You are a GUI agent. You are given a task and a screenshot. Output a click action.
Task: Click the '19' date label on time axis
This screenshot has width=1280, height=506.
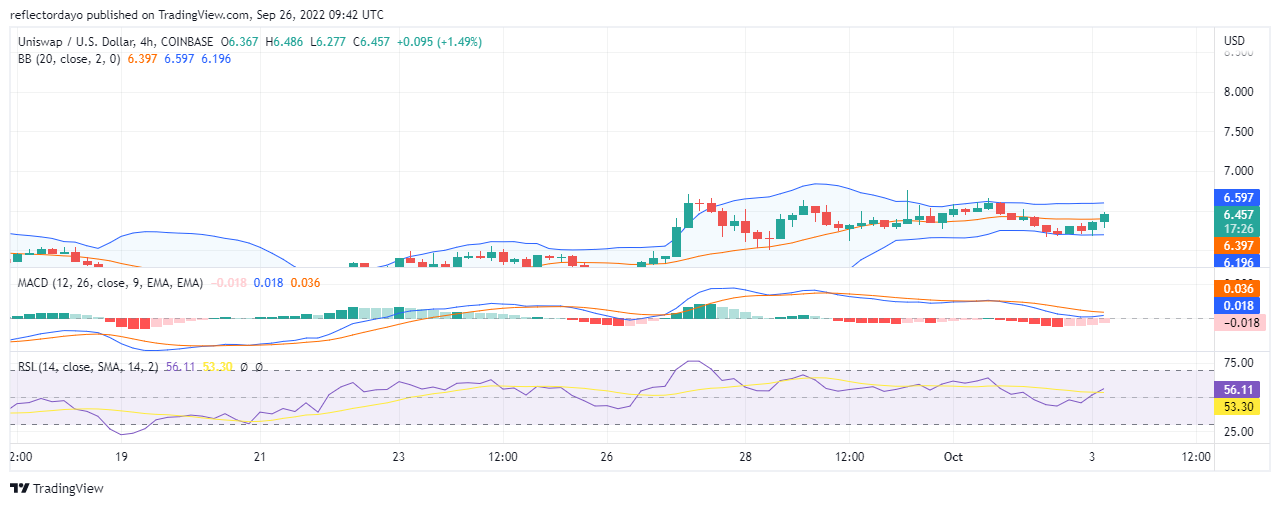click(121, 457)
